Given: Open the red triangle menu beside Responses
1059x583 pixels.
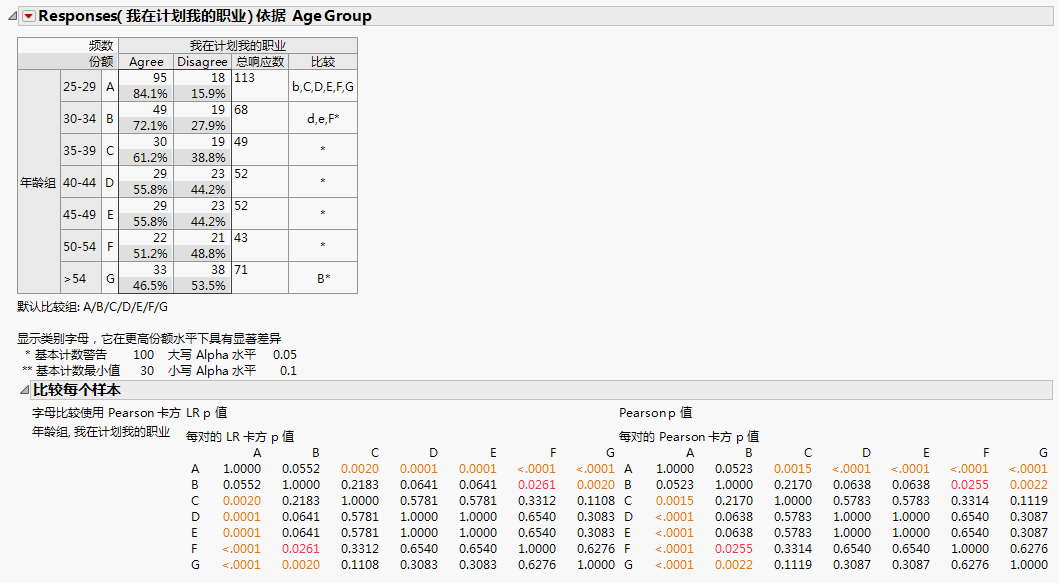Looking at the screenshot, I should (x=28, y=16).
